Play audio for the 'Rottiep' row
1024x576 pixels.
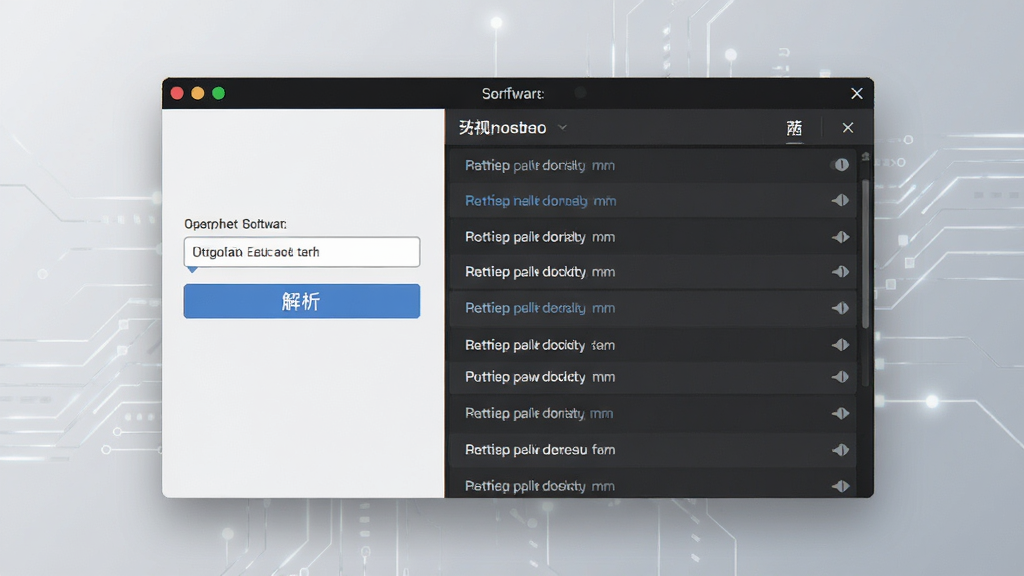click(x=840, y=237)
